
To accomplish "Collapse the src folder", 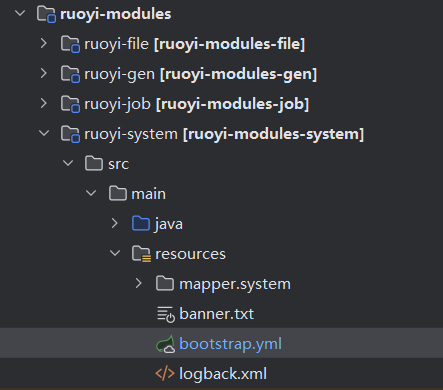I will coord(68,163).
